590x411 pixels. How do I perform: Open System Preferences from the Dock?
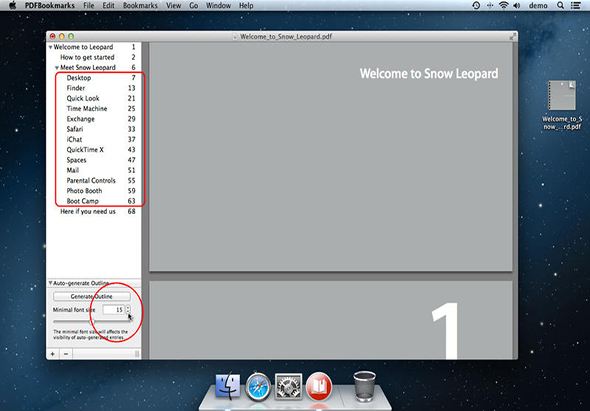click(x=288, y=386)
